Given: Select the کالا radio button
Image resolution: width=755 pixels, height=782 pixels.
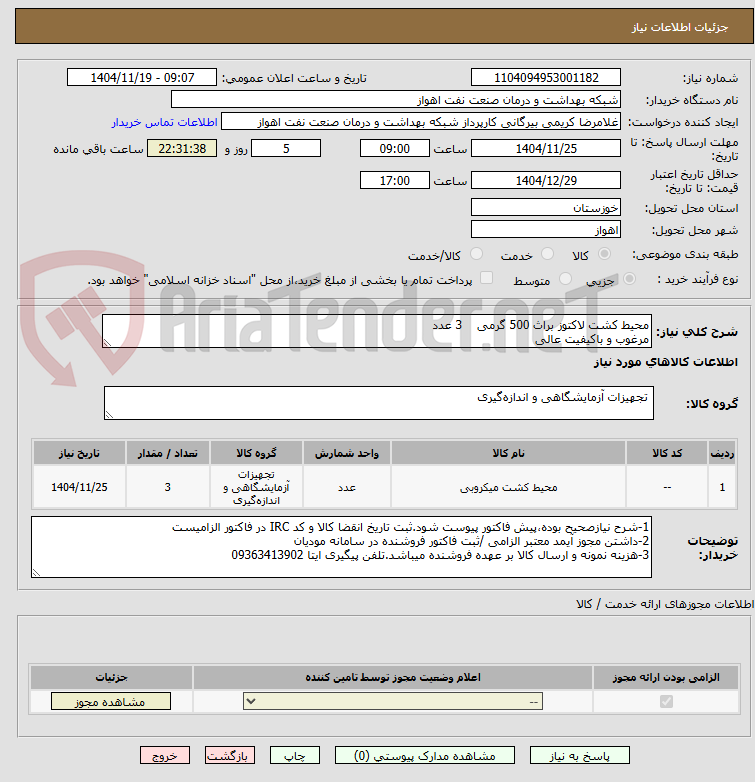Looking at the screenshot, I should pyautogui.click(x=604, y=254).
